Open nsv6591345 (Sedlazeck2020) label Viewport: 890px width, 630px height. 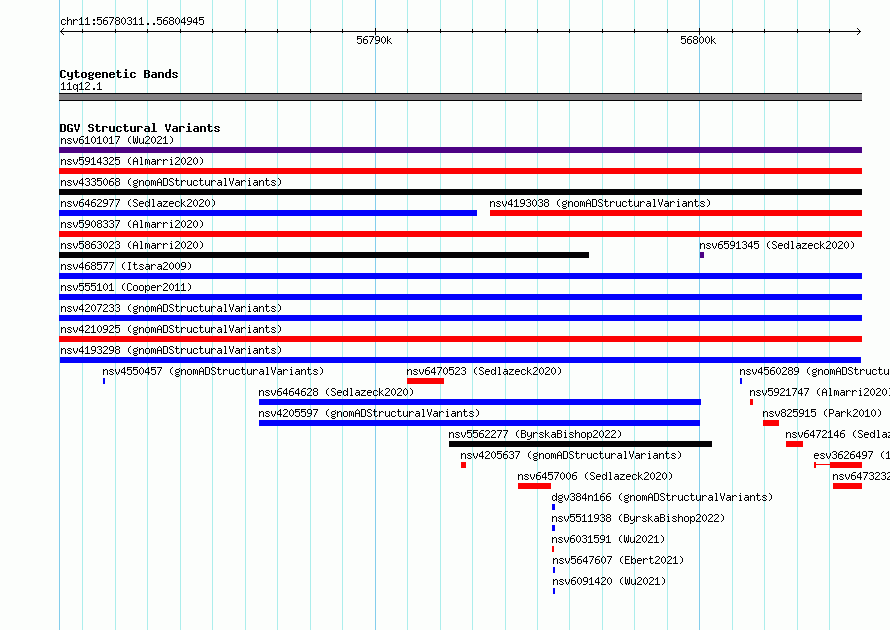coord(777,245)
